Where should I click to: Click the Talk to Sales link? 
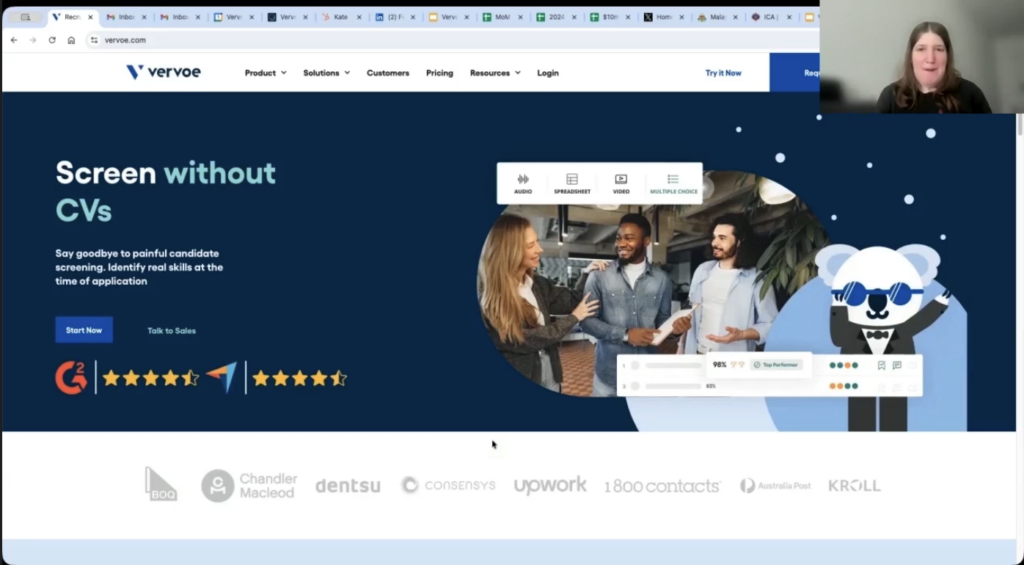coord(172,330)
